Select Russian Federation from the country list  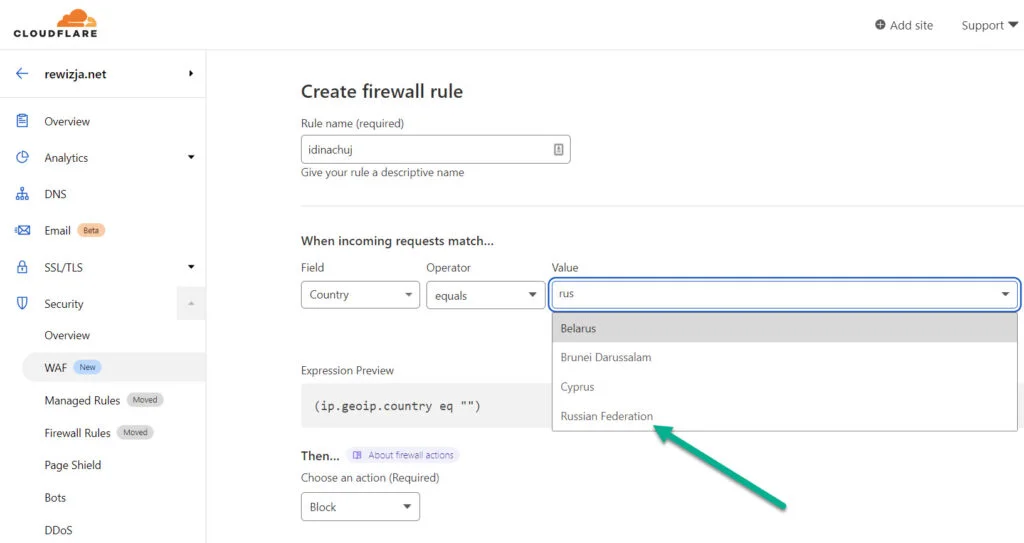click(784, 416)
